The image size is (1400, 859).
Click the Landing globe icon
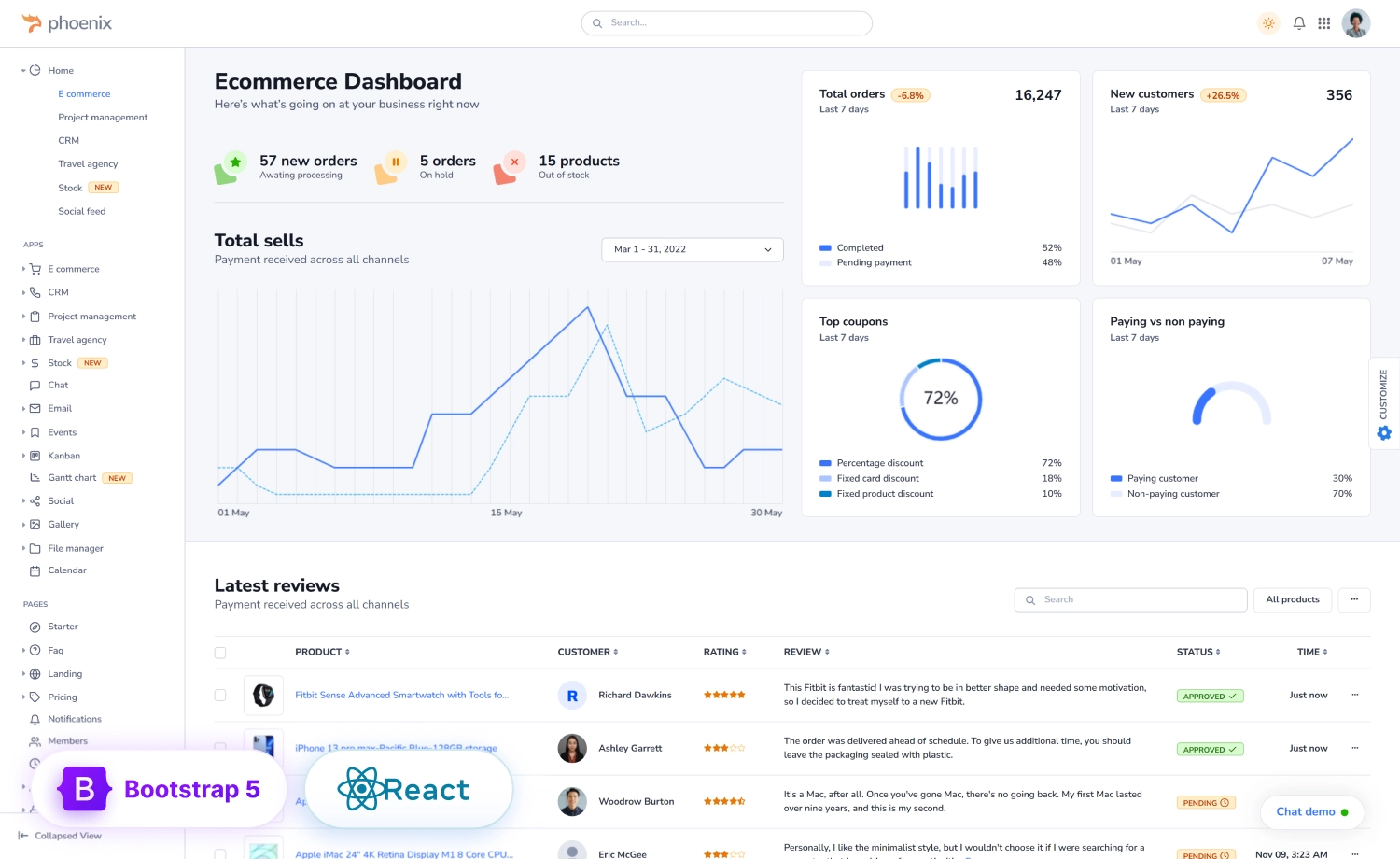pos(35,674)
